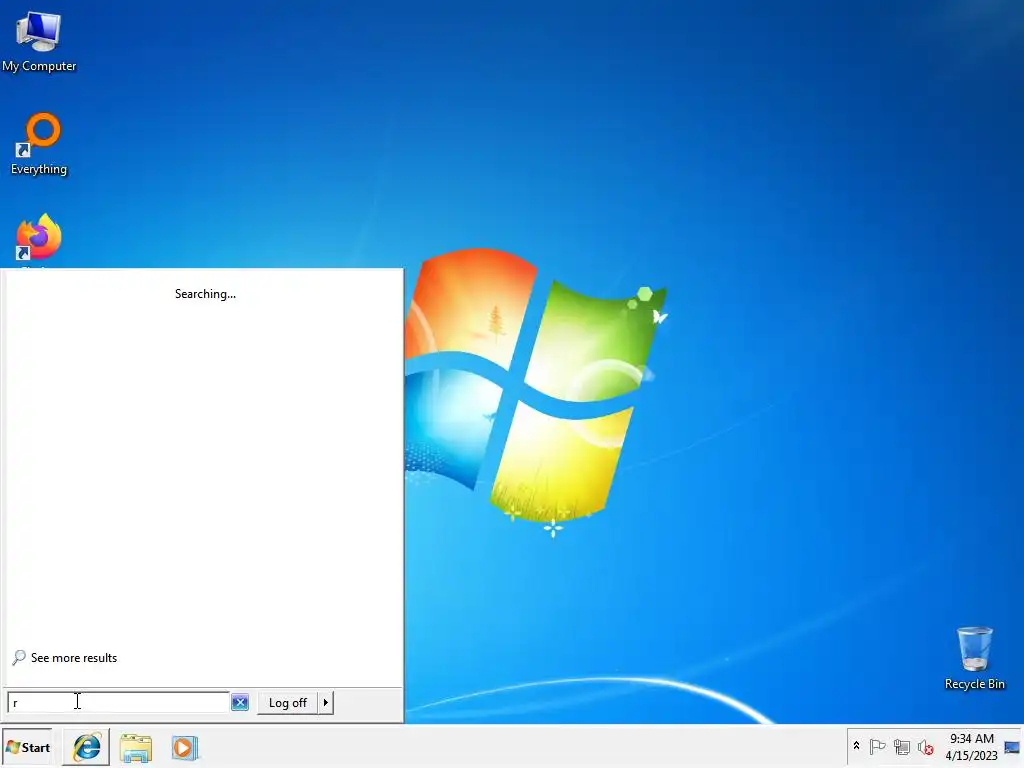Click the muted volume tray icon
1024x768 pixels.
point(925,746)
